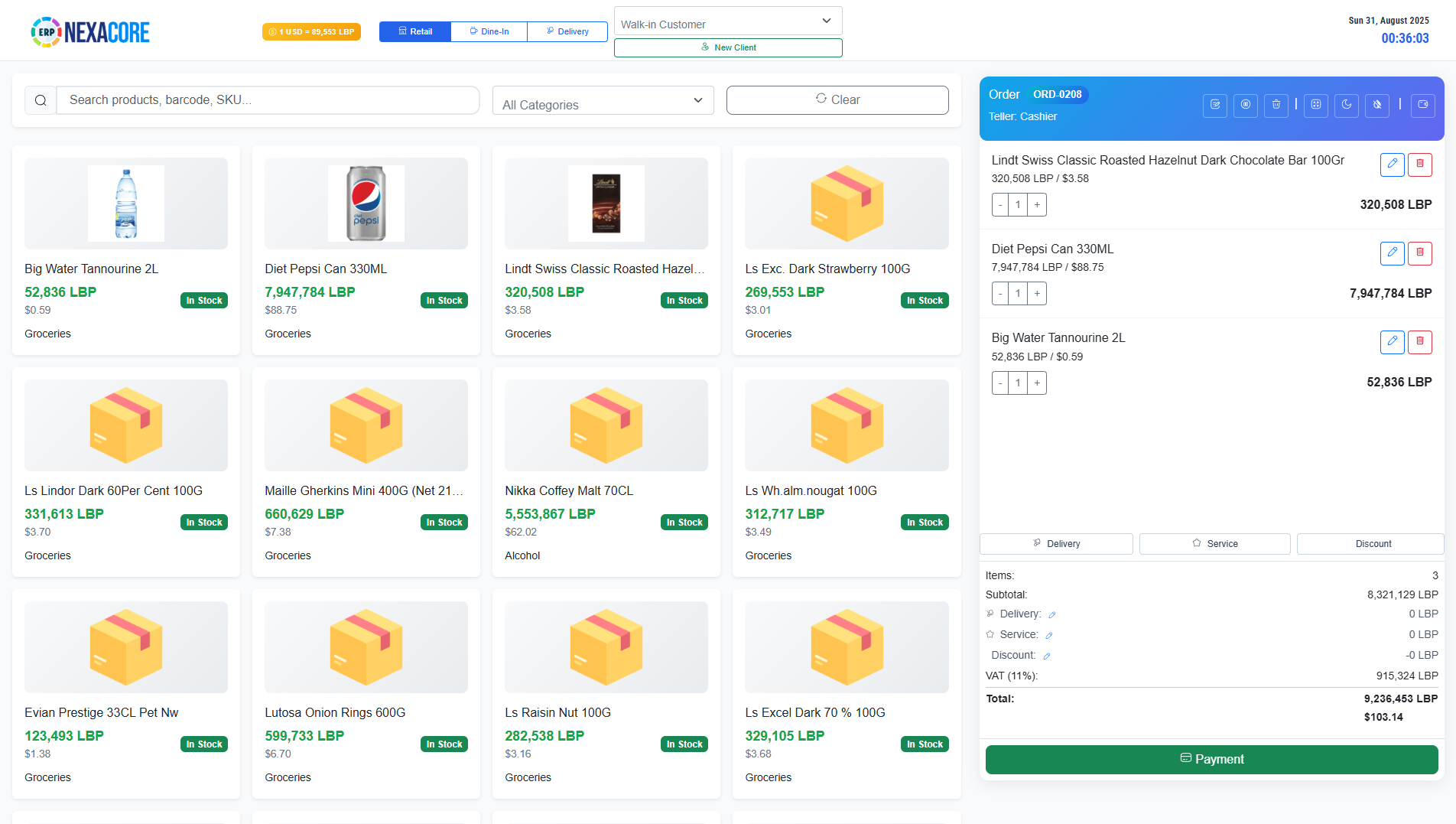
Task: Open the wallet icon in order header
Action: pos(1422,105)
